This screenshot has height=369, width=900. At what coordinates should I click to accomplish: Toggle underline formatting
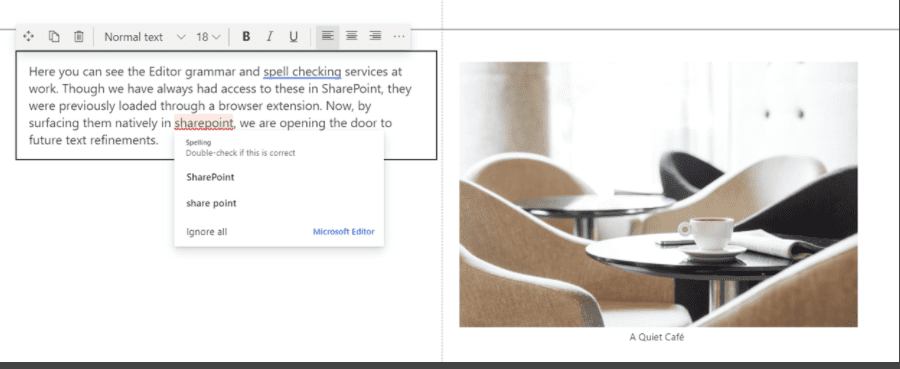pyautogui.click(x=293, y=37)
